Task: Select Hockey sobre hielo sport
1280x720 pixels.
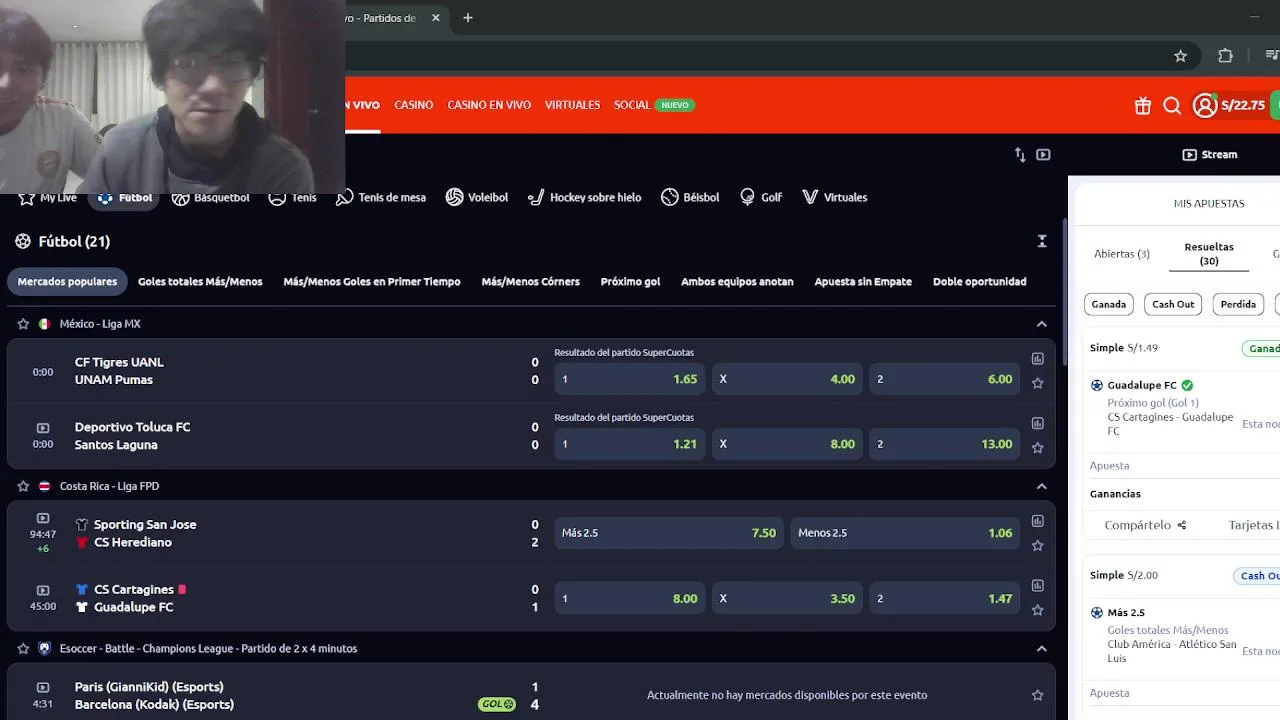Action: click(x=585, y=197)
